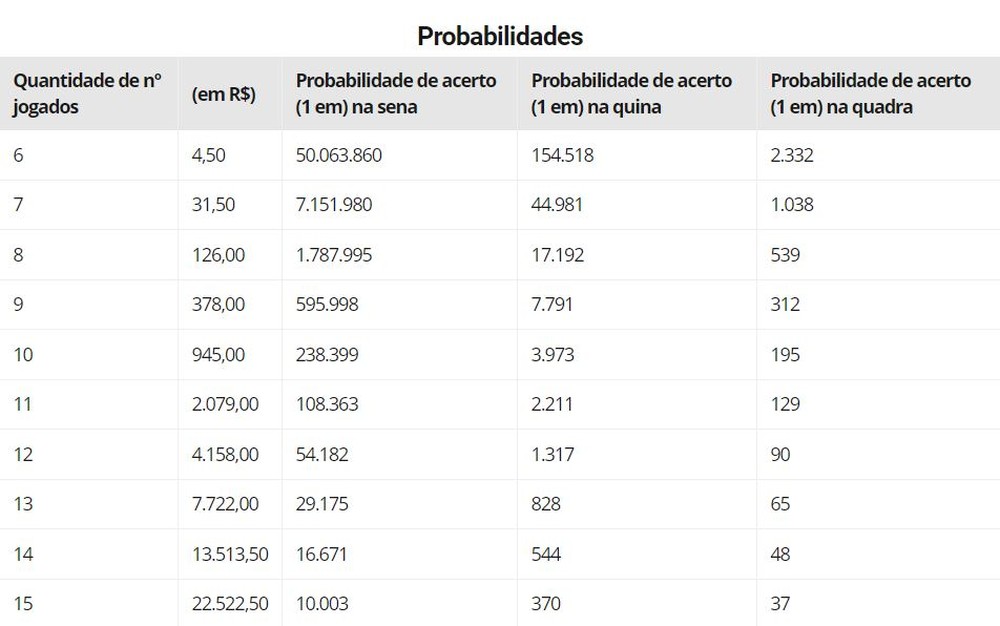Click the 2.332 quadra cell
The height and width of the screenshot is (626, 1000).
pyautogui.click(x=792, y=156)
